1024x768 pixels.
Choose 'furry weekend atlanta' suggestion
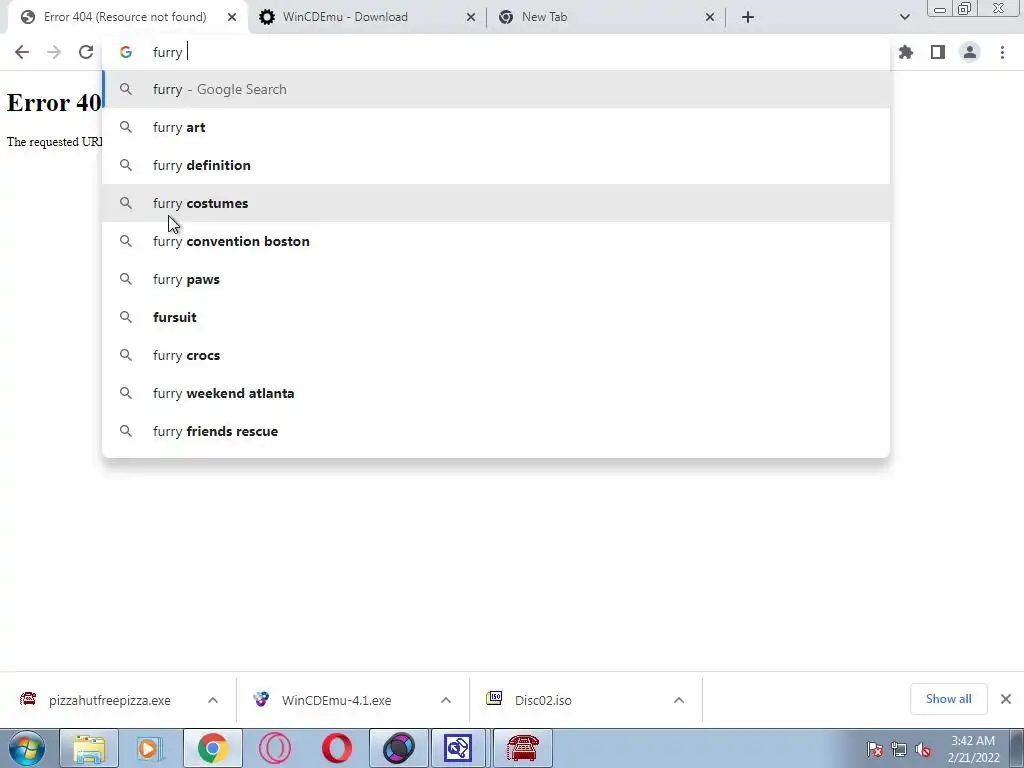click(496, 393)
